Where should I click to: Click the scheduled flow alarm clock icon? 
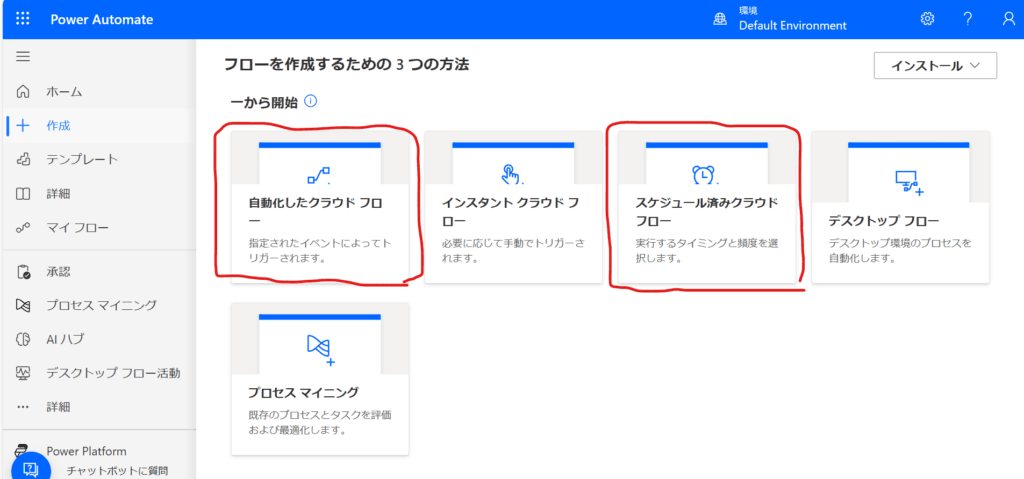coord(704,174)
